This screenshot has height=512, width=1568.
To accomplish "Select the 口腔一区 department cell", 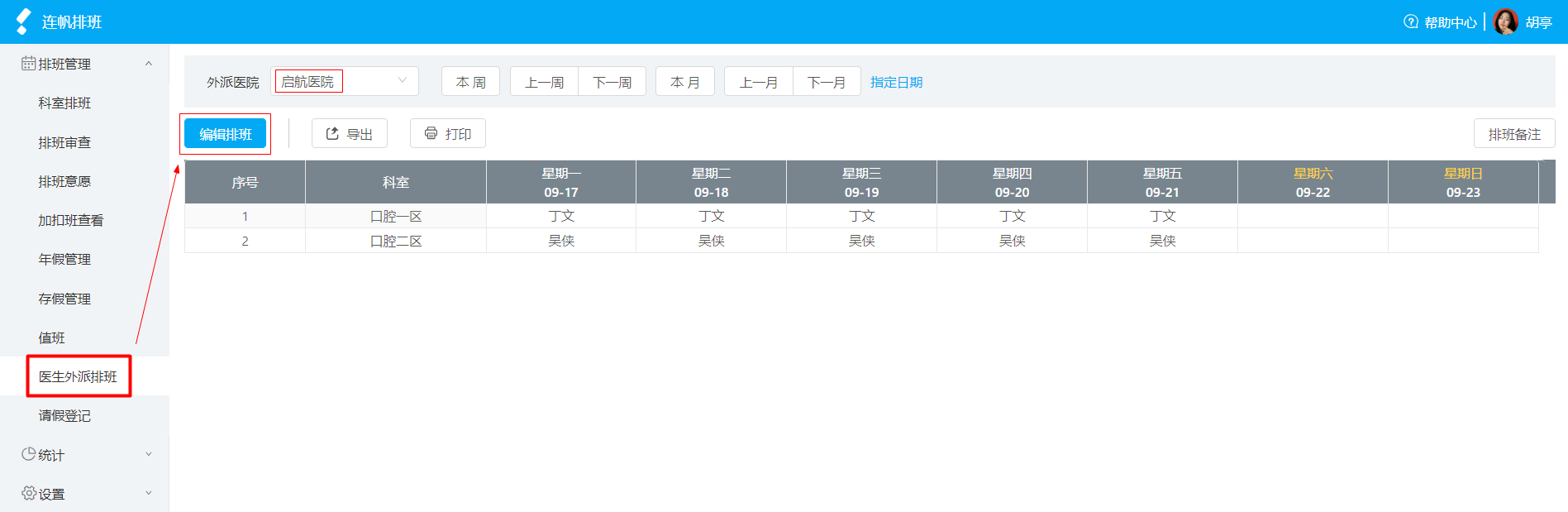I will (396, 216).
